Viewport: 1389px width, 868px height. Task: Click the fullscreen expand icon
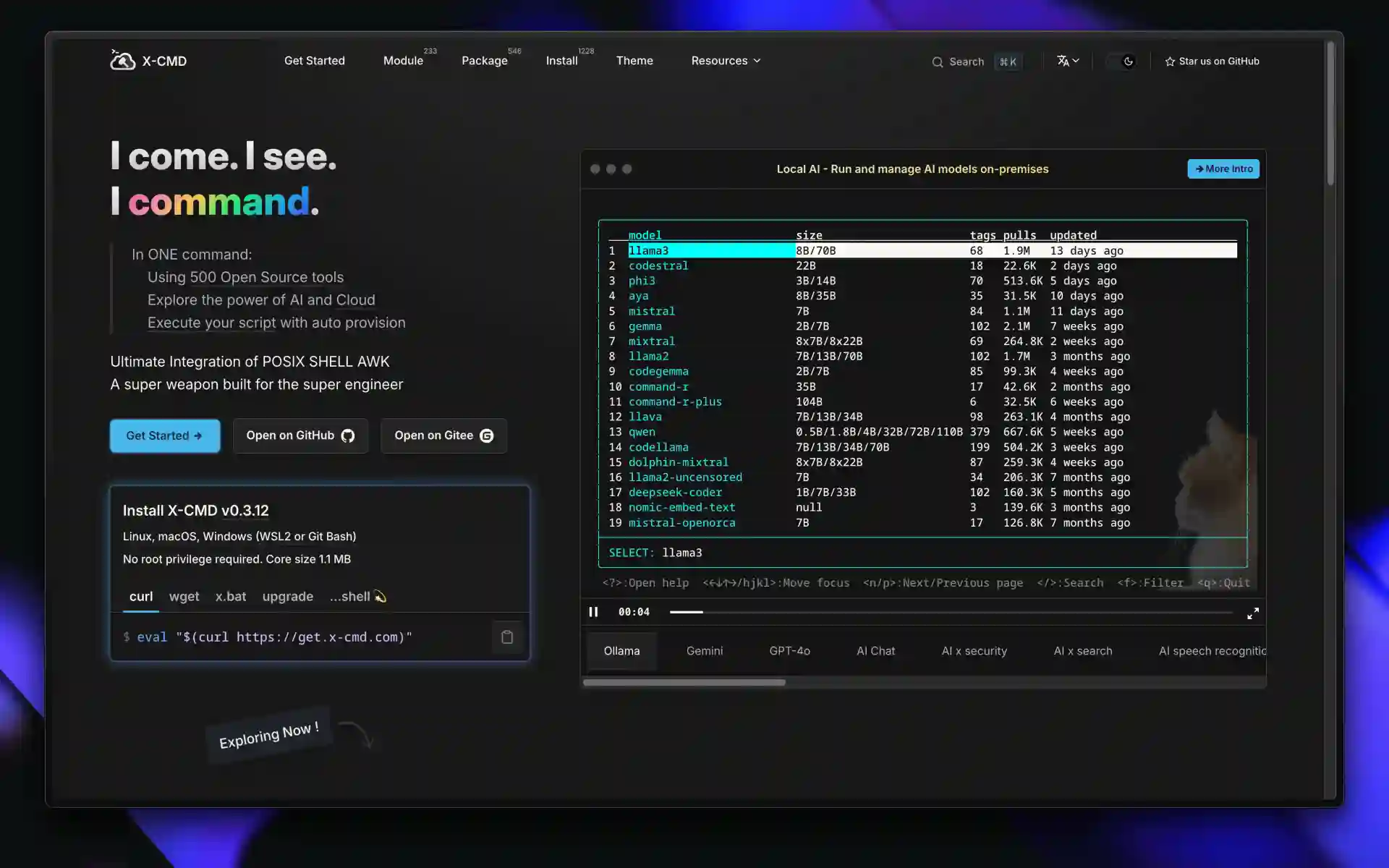(1253, 613)
